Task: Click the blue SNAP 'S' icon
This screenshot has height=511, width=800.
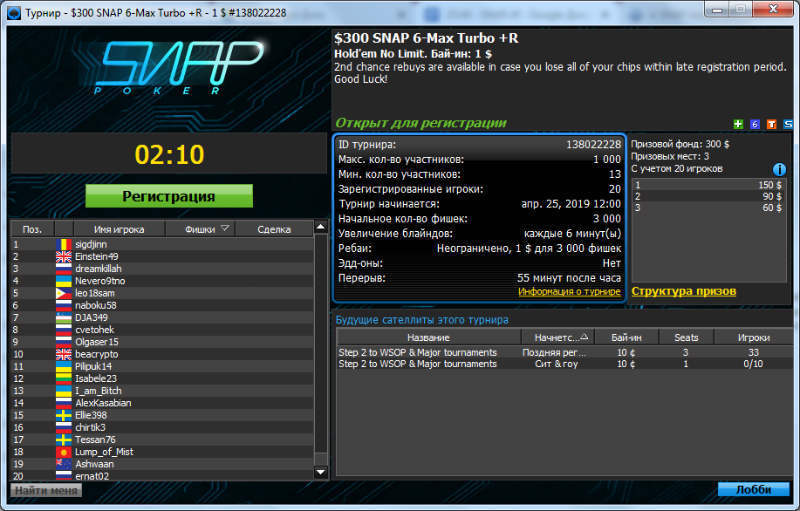Action: click(785, 124)
